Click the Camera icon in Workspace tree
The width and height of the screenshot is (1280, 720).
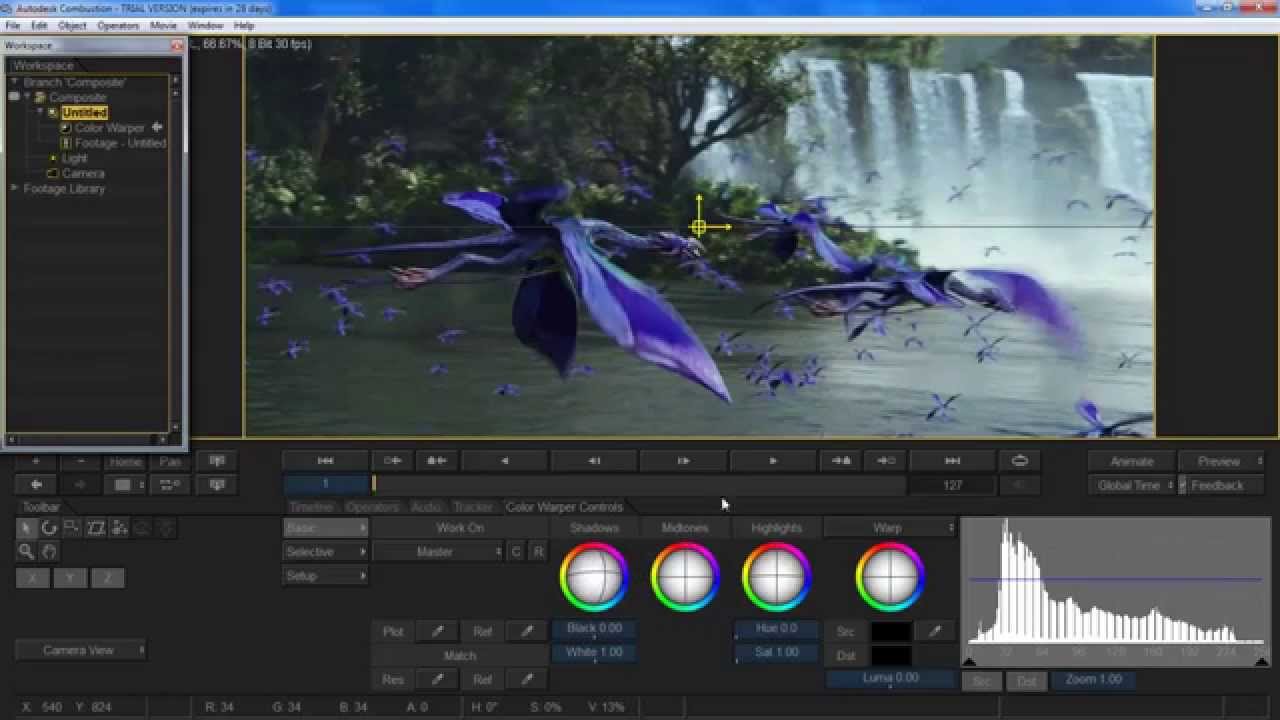(53, 173)
